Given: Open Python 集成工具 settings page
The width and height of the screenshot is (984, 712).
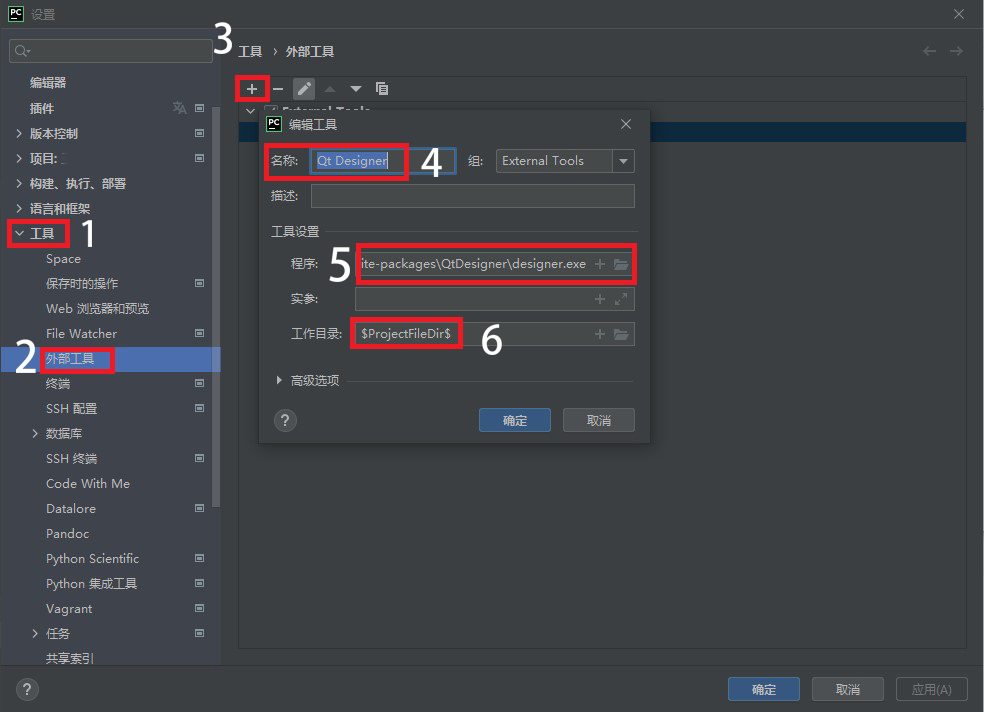Looking at the screenshot, I should coord(92,583).
